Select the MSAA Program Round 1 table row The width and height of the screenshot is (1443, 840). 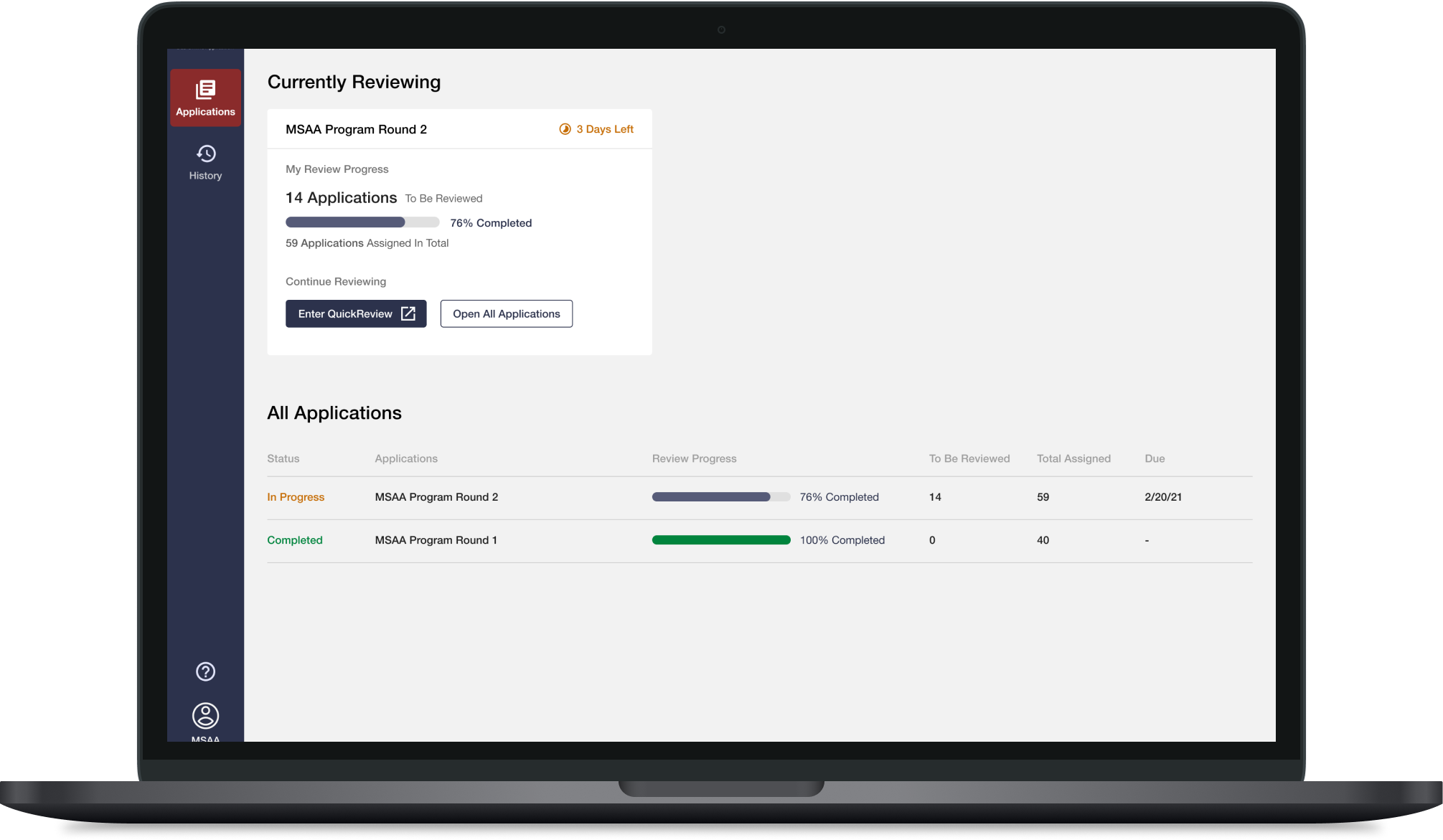pyautogui.click(x=436, y=540)
